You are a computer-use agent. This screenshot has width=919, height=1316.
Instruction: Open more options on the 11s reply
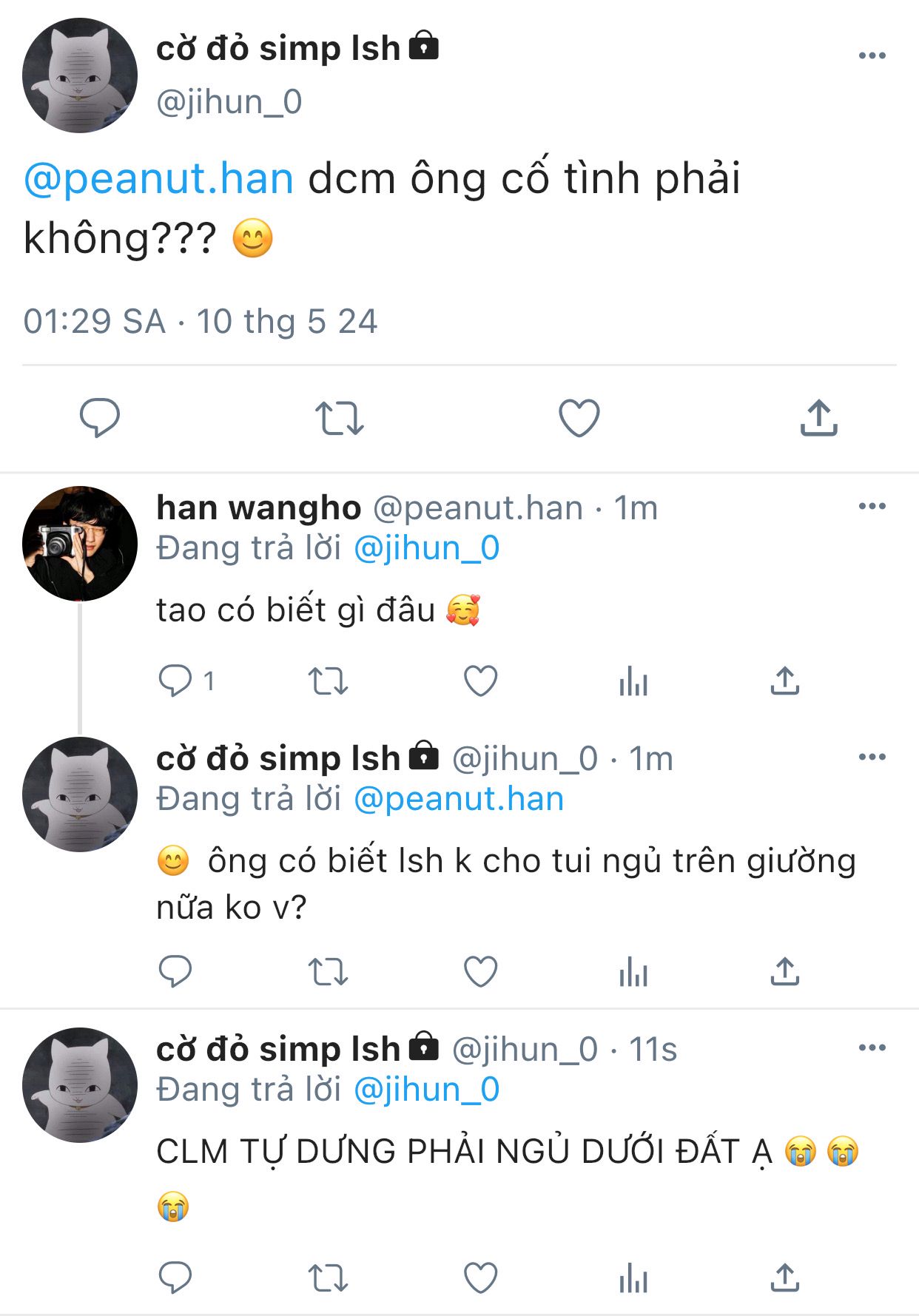tap(872, 1047)
